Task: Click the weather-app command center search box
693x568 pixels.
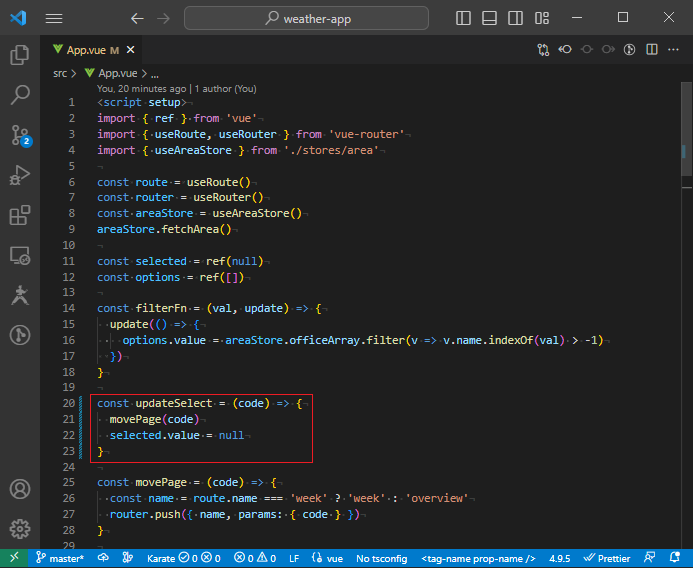Action: coord(306,18)
